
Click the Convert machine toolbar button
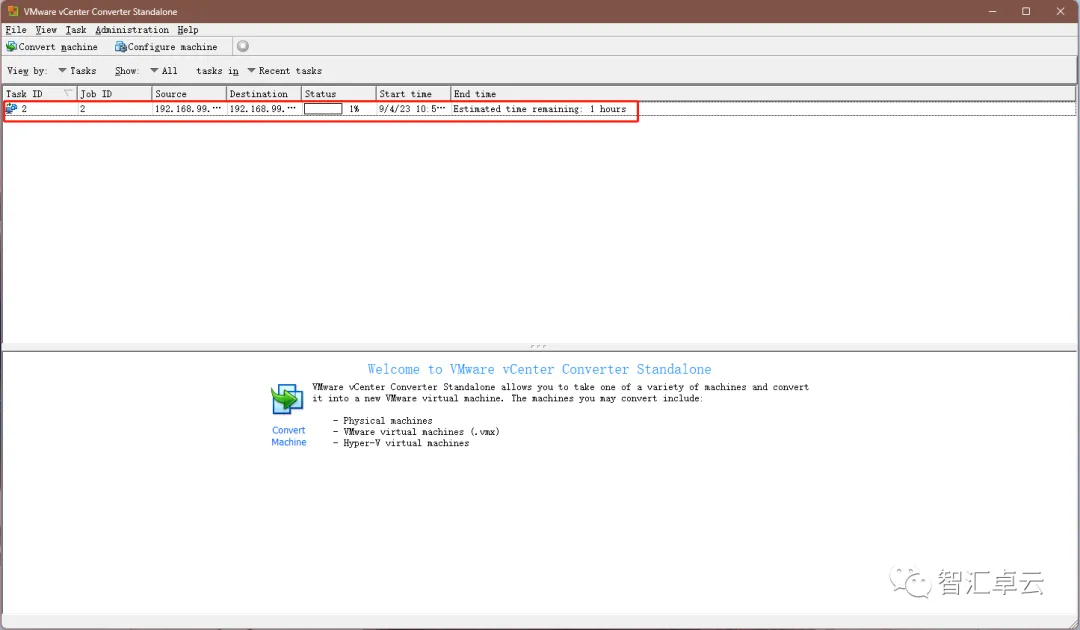pos(52,47)
